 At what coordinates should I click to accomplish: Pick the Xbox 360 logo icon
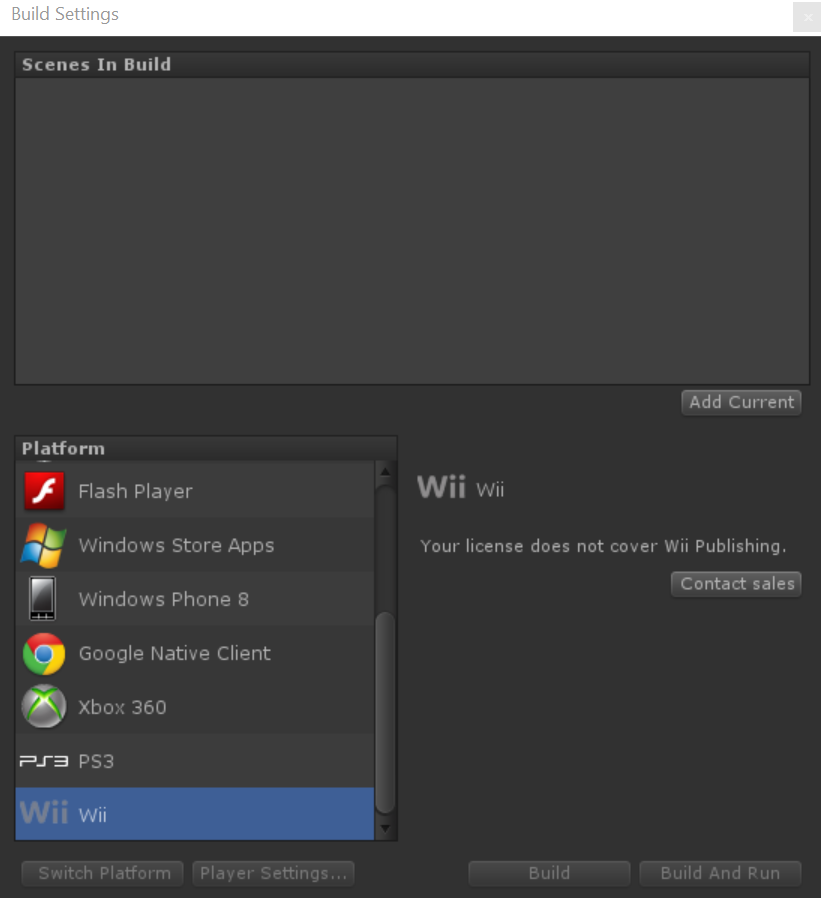(x=44, y=707)
